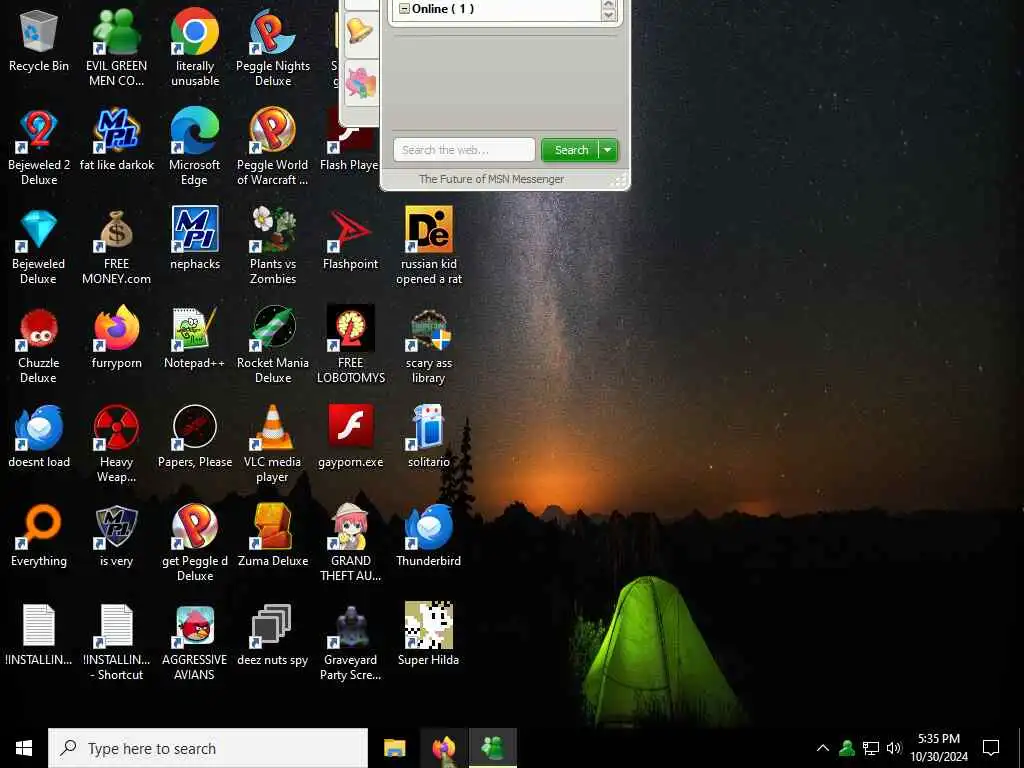Open the nephacks shortcut
Screen dimensions: 1024x768
195,240
